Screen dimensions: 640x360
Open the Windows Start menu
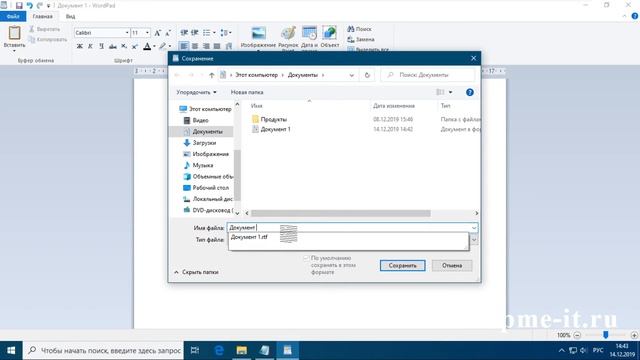click(x=11, y=350)
